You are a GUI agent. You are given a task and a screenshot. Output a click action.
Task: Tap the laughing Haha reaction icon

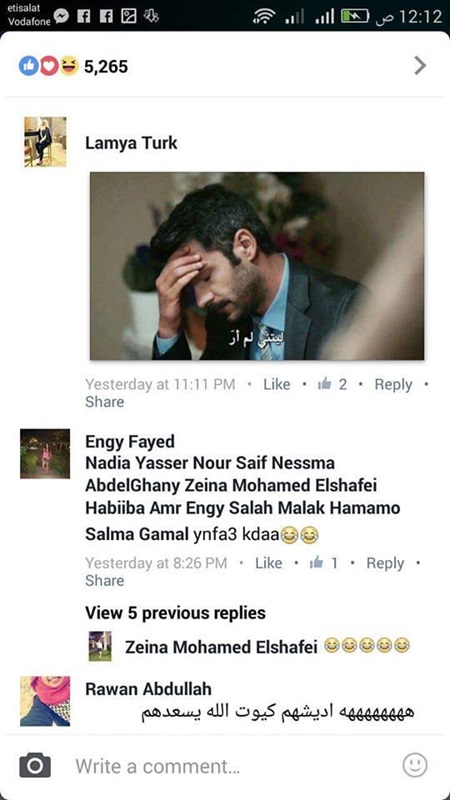(69, 66)
